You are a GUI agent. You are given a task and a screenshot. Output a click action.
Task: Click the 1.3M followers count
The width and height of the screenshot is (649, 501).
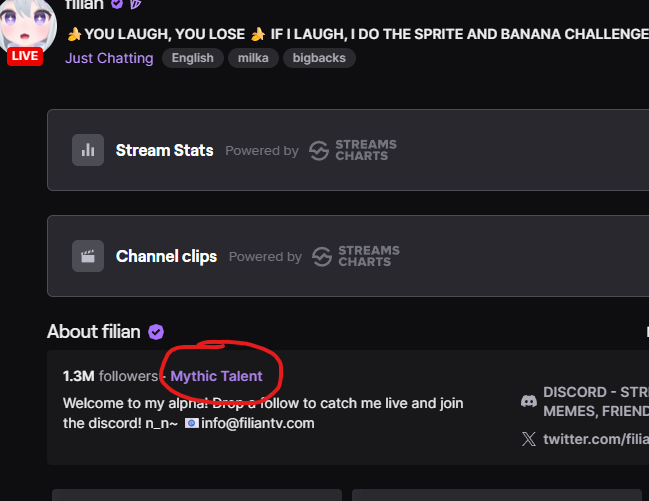110,376
